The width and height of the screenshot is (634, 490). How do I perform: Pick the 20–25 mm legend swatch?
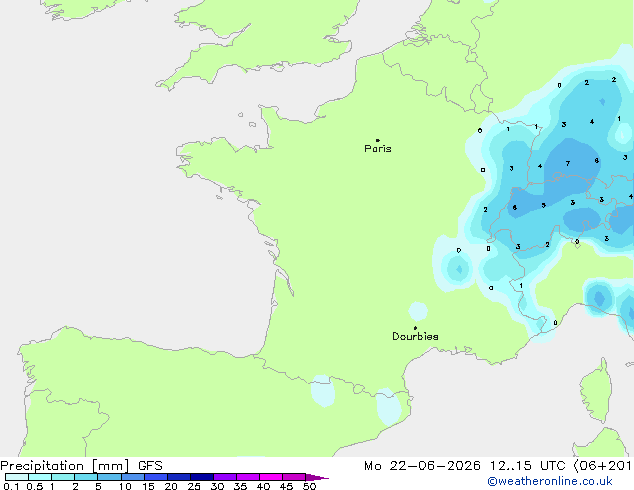[179, 477]
